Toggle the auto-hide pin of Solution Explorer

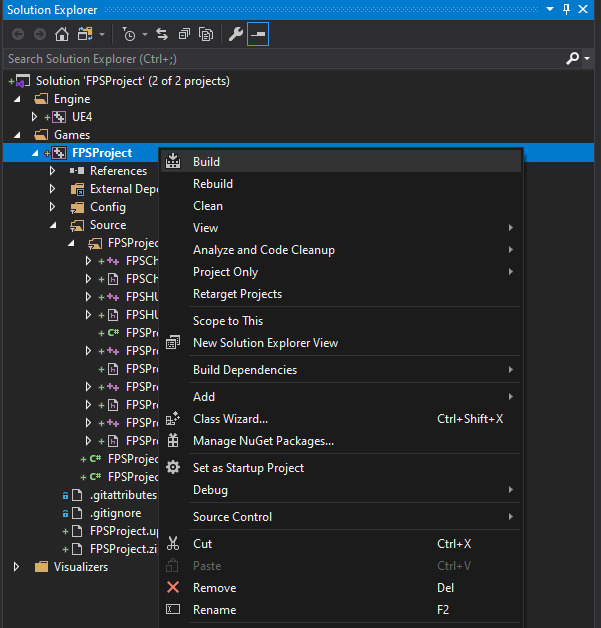[x=567, y=9]
